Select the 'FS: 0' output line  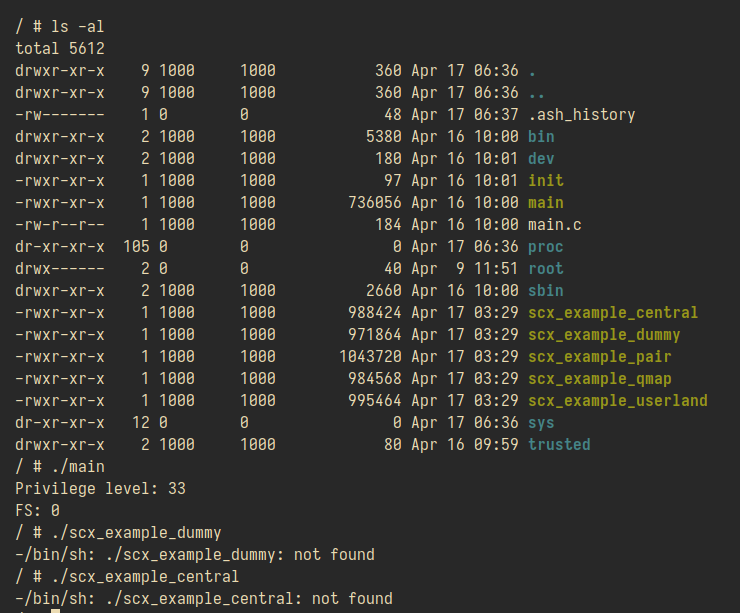tap(37, 511)
